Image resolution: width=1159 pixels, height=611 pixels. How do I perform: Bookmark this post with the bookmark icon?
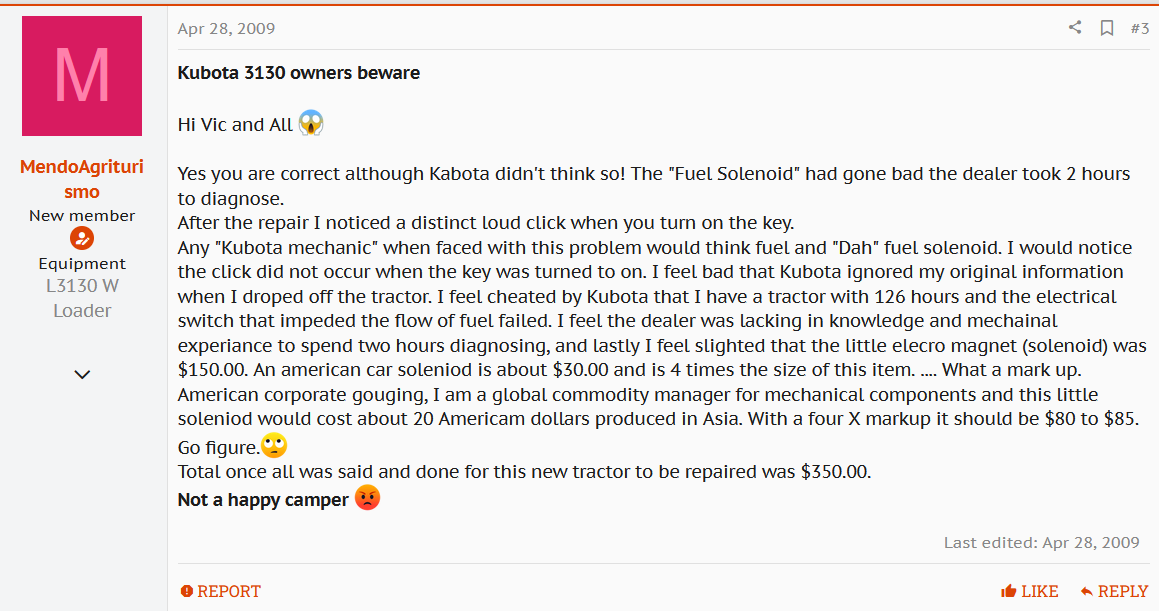[1107, 28]
